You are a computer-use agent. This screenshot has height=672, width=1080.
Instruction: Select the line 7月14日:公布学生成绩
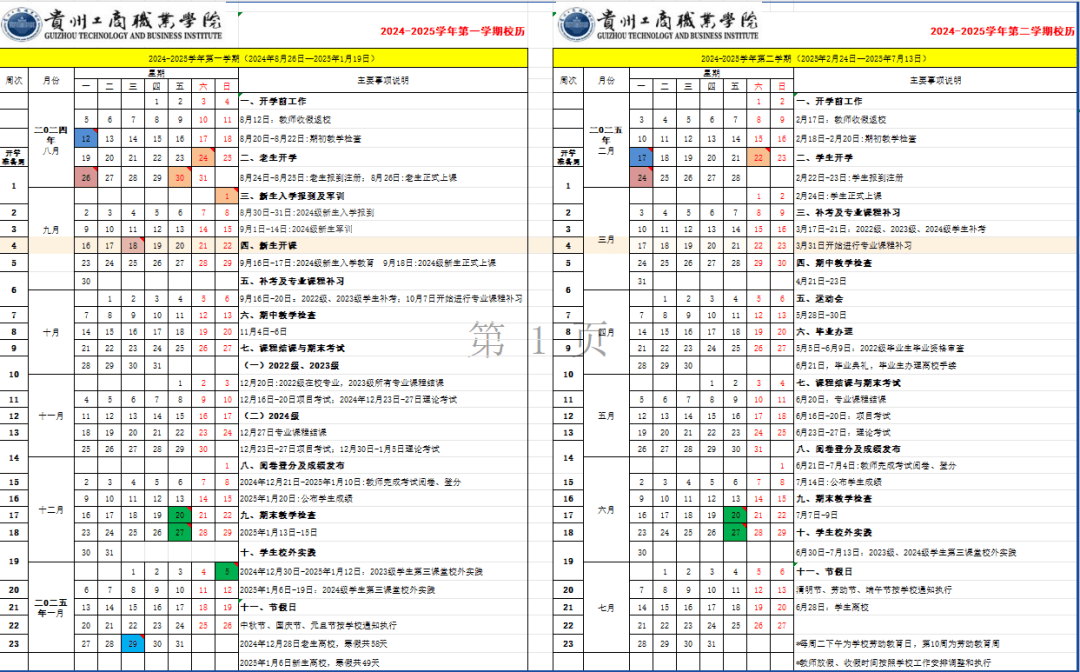tap(838, 482)
